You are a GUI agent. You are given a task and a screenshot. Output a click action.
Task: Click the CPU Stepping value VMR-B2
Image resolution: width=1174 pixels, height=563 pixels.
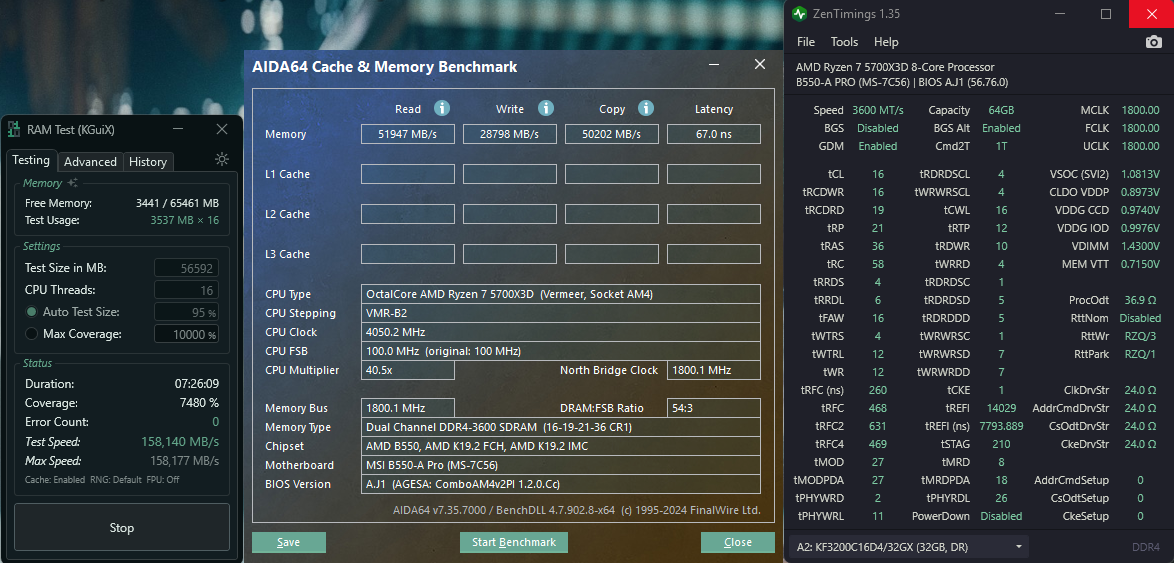[x=561, y=313]
